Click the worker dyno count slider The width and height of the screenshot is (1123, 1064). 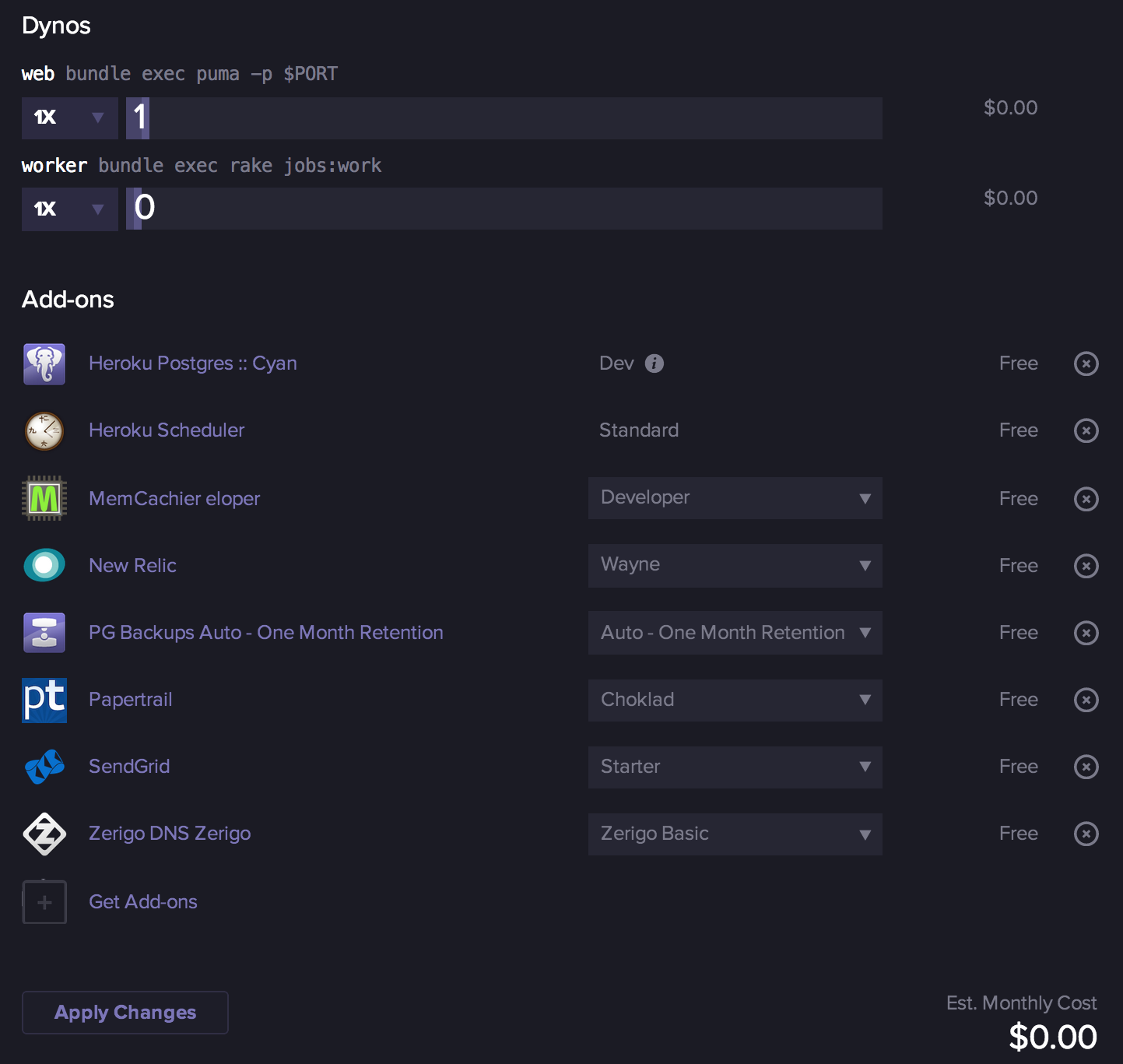(504, 209)
